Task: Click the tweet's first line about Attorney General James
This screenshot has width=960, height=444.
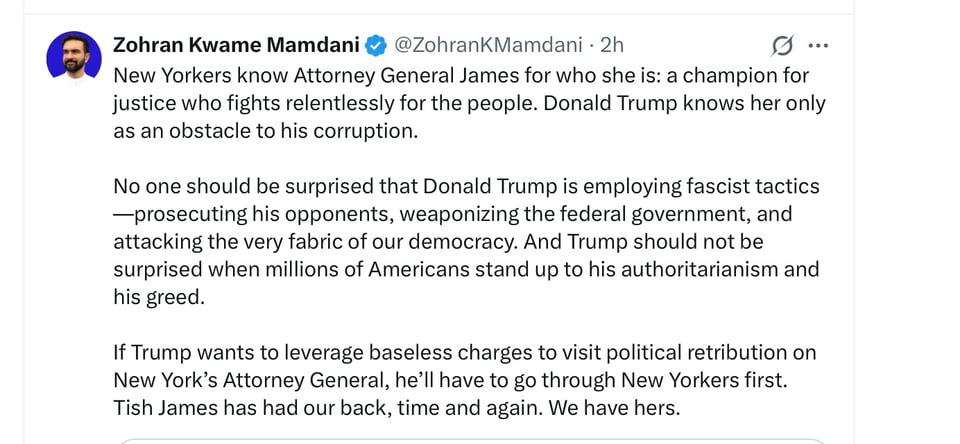Action: click(460, 76)
